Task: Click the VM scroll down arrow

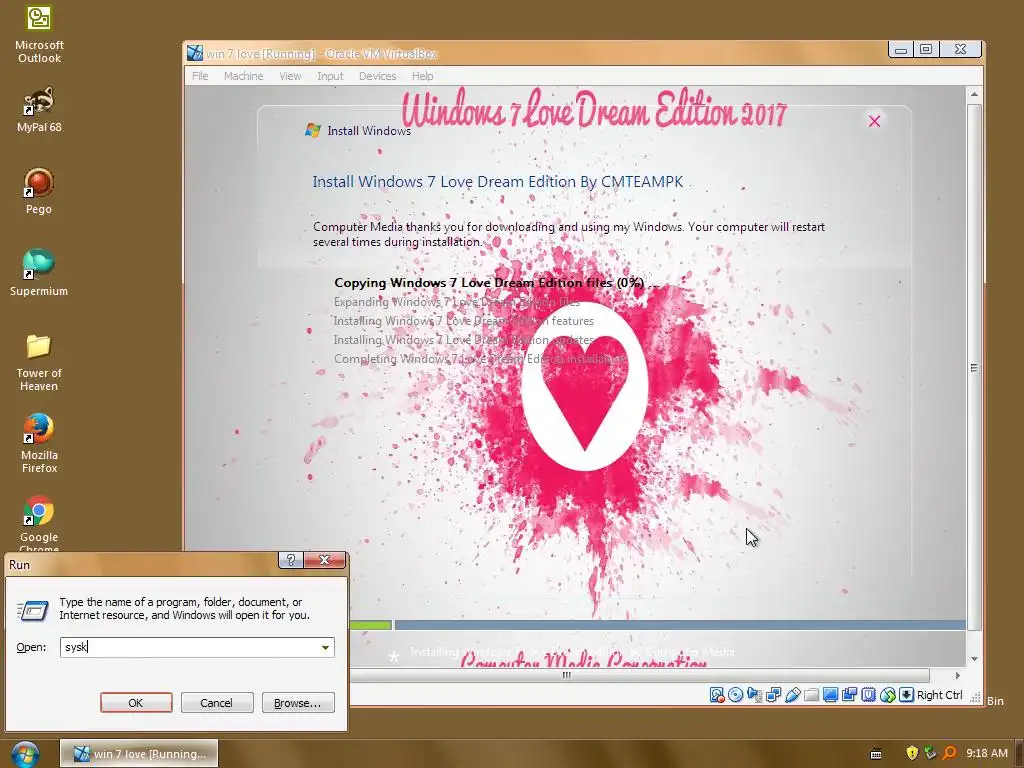Action: [974, 658]
